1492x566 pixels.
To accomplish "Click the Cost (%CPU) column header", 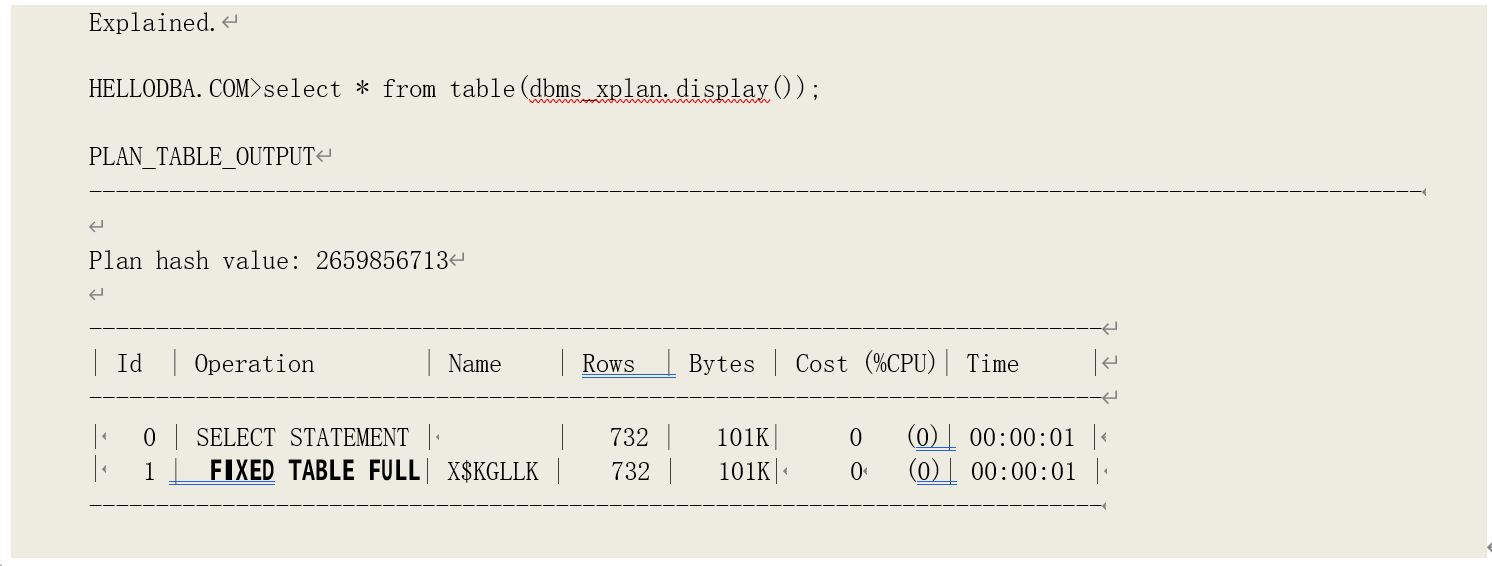I will [x=866, y=364].
